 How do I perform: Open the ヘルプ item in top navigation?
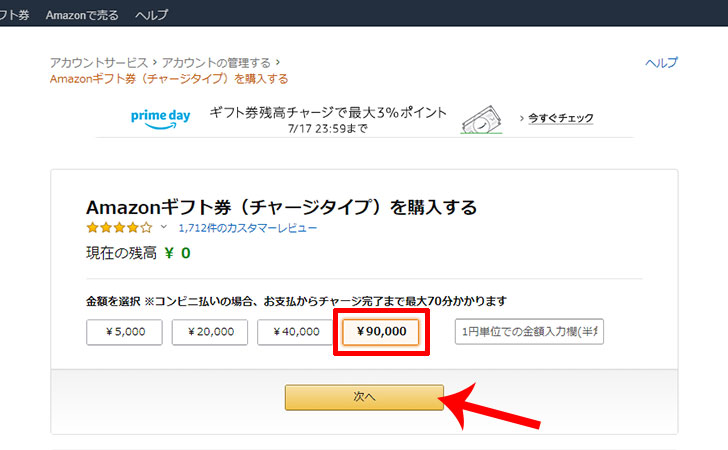coord(151,15)
